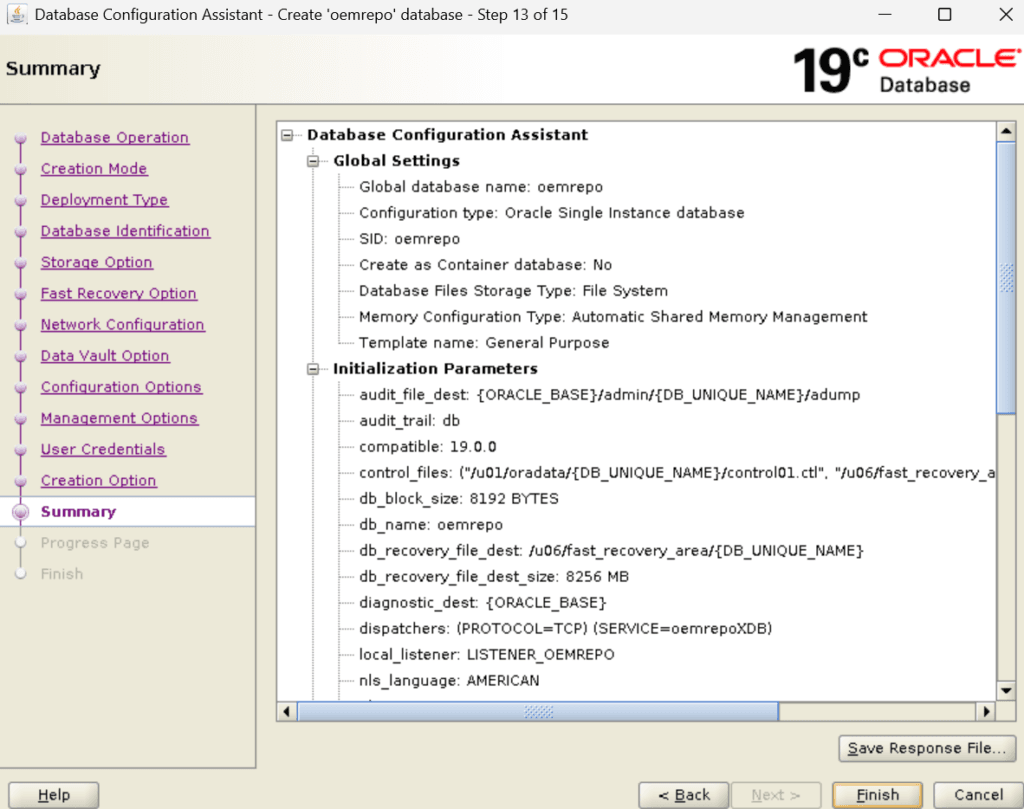
Task: Select 'compatible: 19.0.0' row
Action: [x=428, y=447]
